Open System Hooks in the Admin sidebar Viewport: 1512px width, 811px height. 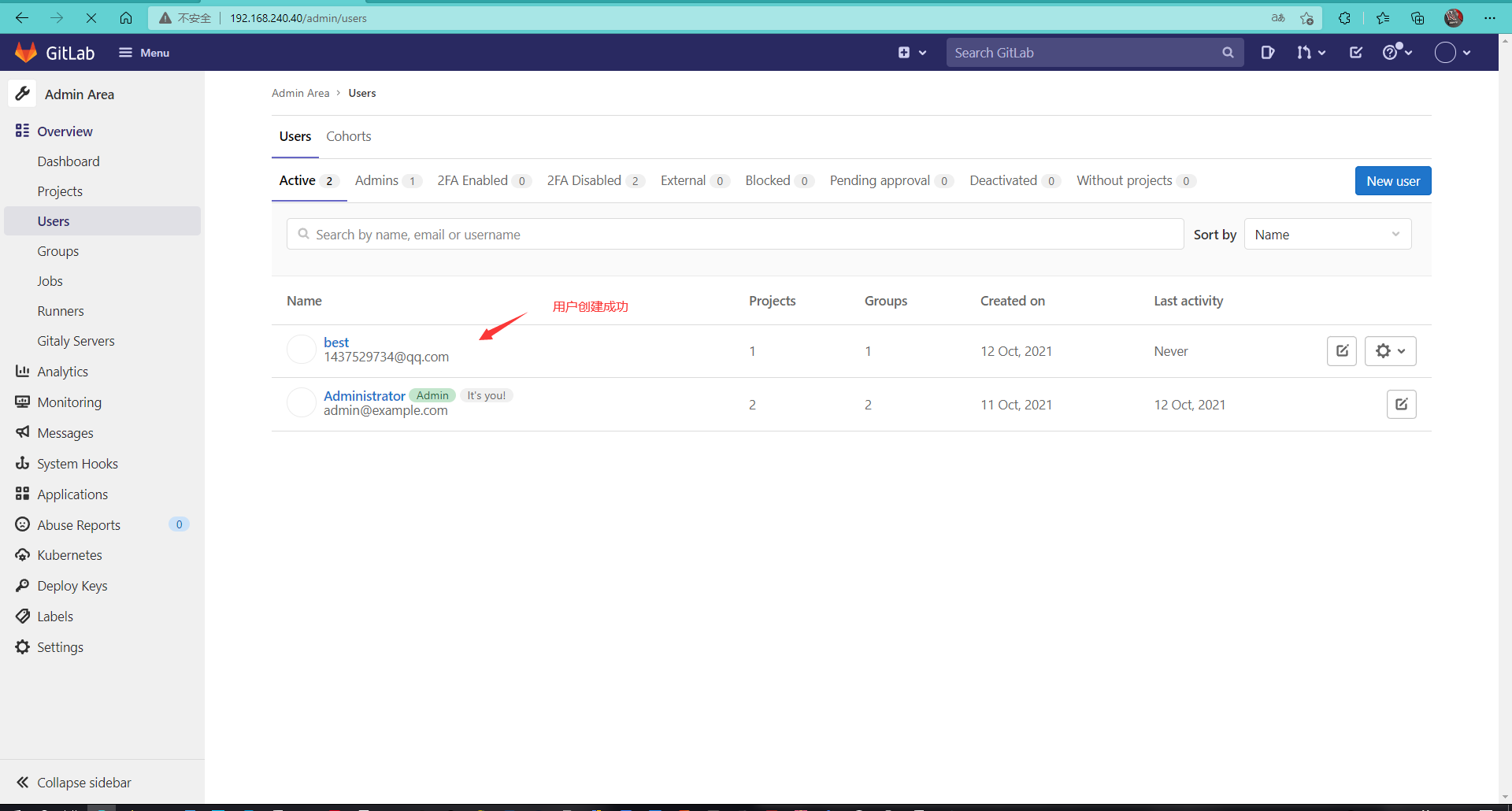click(x=77, y=463)
